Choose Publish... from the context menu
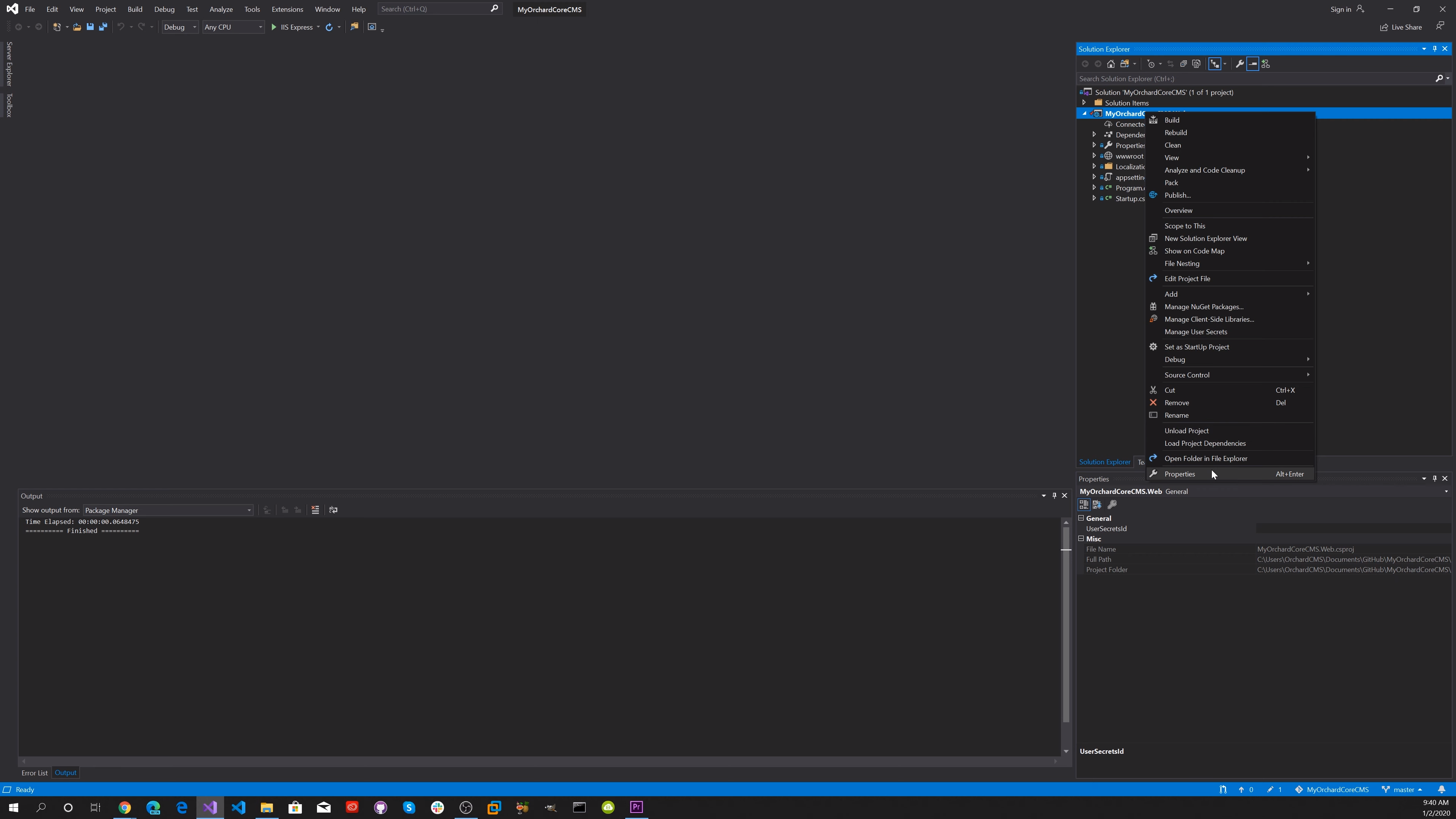1456x819 pixels. click(x=1230, y=195)
